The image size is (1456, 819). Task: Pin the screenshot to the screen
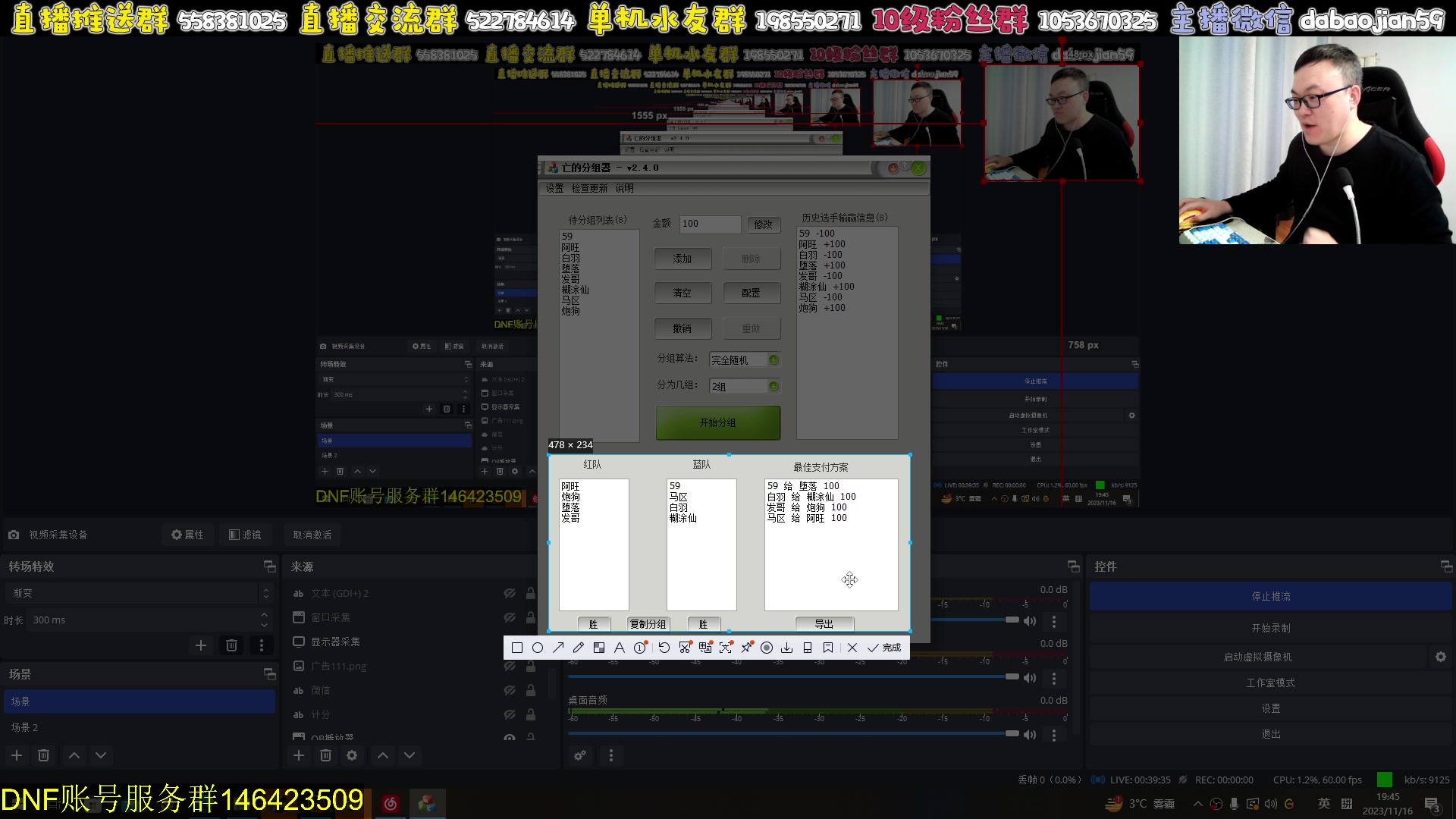[746, 648]
